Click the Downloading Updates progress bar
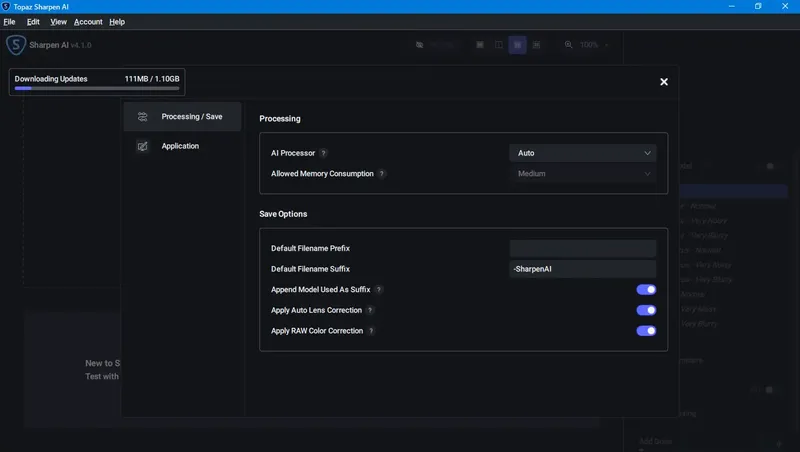The height and width of the screenshot is (452, 800). [x=97, y=88]
